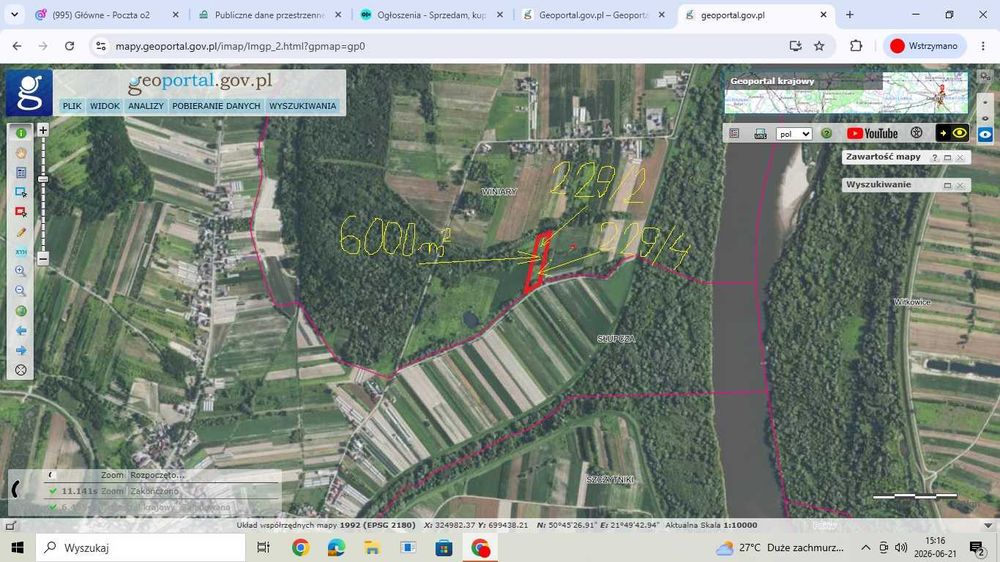Open a new browser tab
1000x562 pixels.
click(x=849, y=15)
